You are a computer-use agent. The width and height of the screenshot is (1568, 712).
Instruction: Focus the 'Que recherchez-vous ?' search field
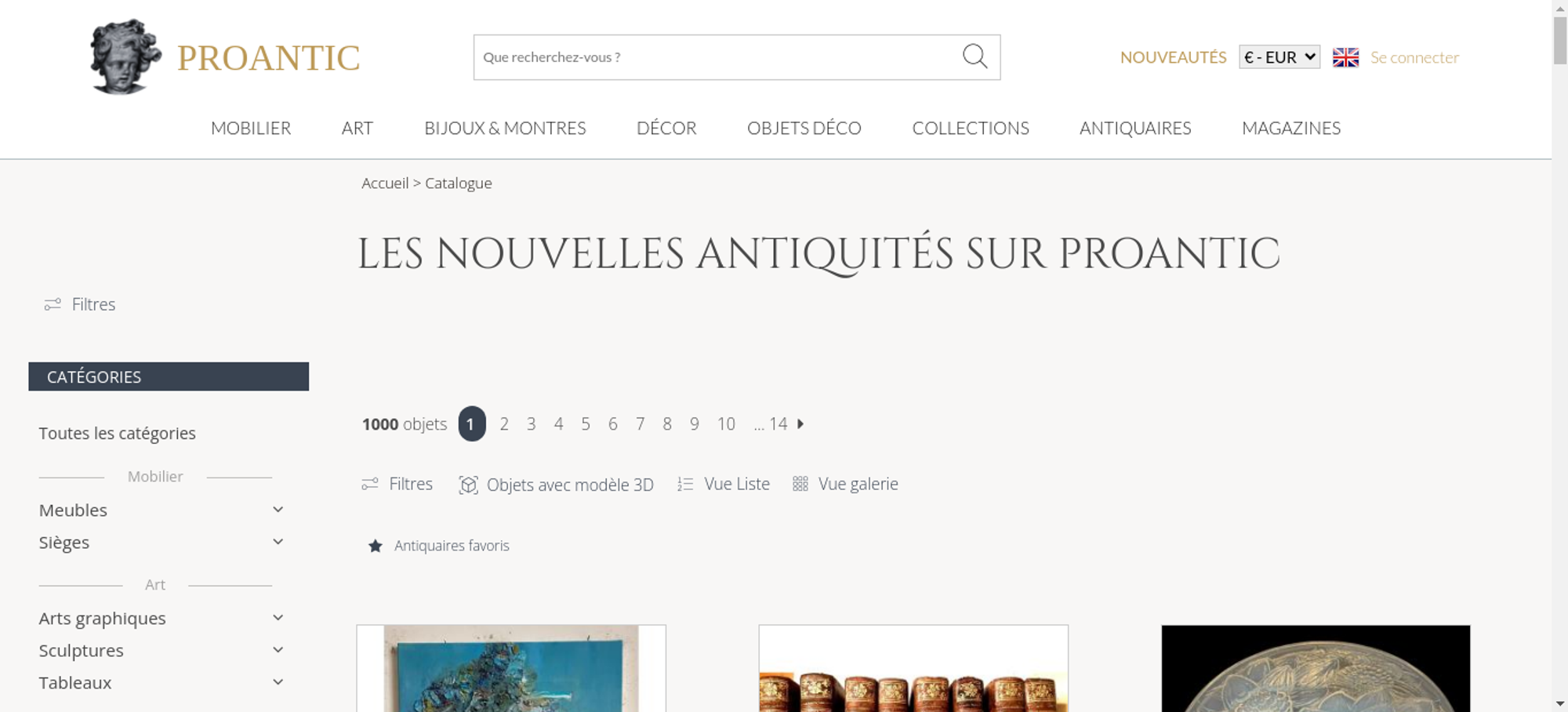click(717, 57)
